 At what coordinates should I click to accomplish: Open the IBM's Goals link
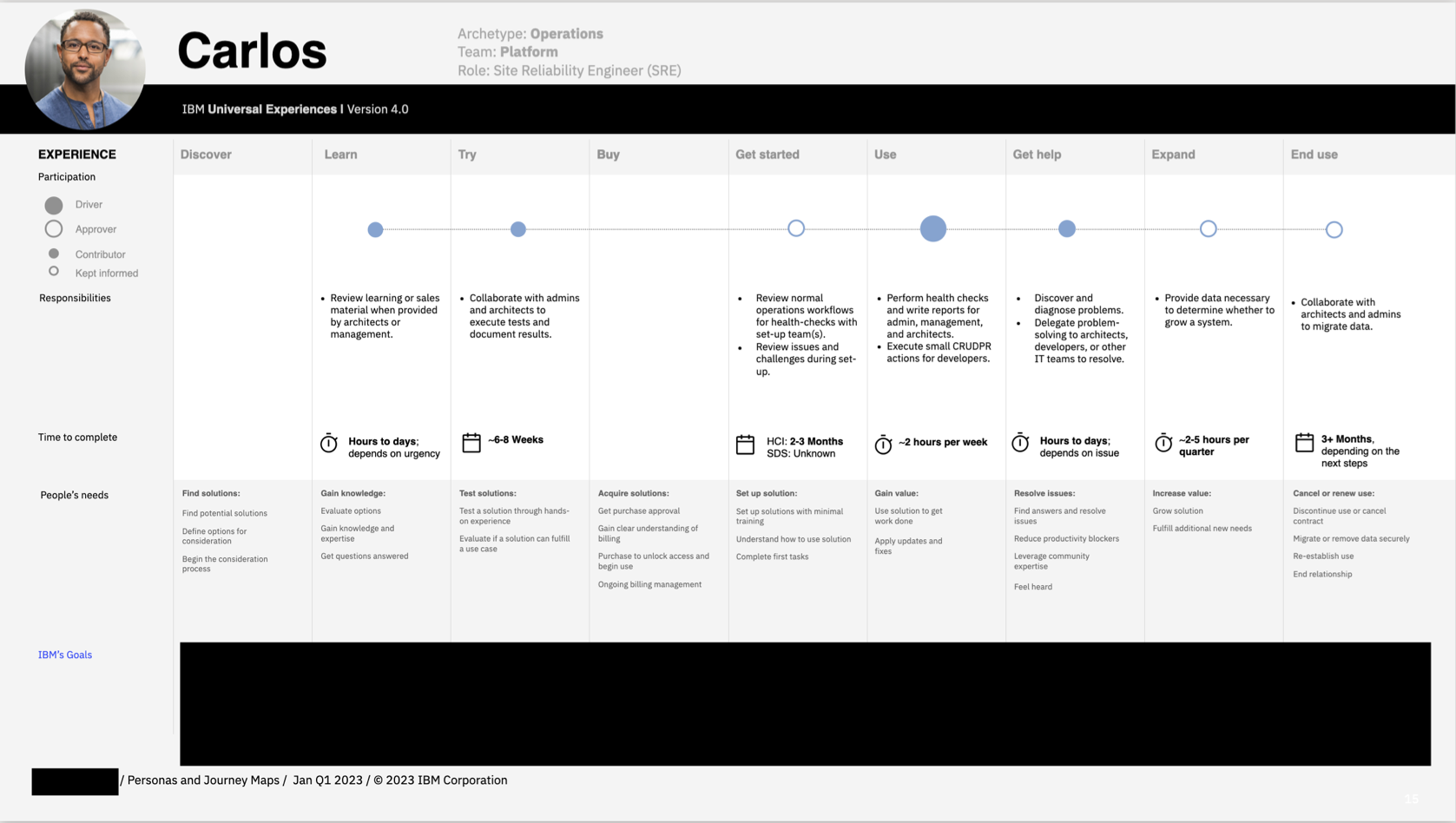click(x=65, y=655)
